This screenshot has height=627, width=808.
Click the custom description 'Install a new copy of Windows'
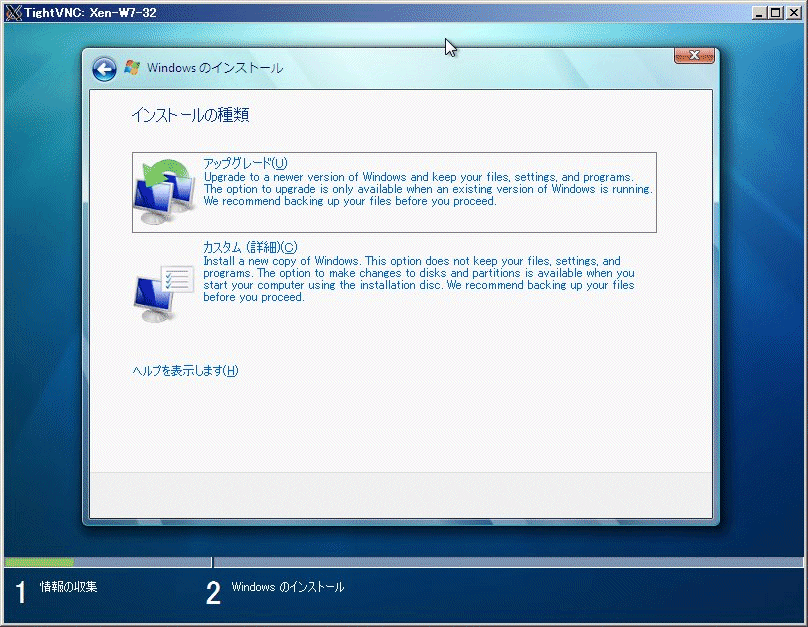point(419,279)
